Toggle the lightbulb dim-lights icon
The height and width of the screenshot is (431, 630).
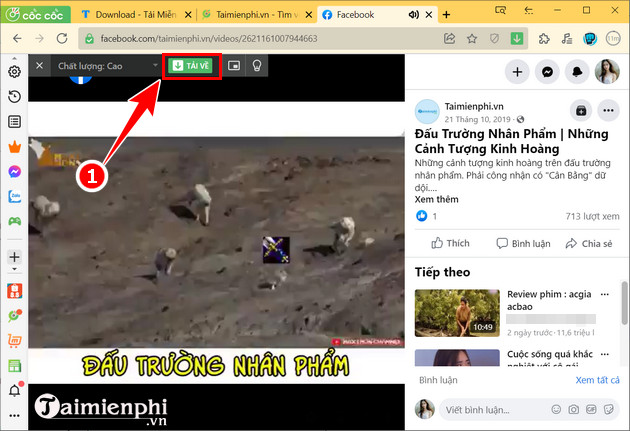[257, 66]
